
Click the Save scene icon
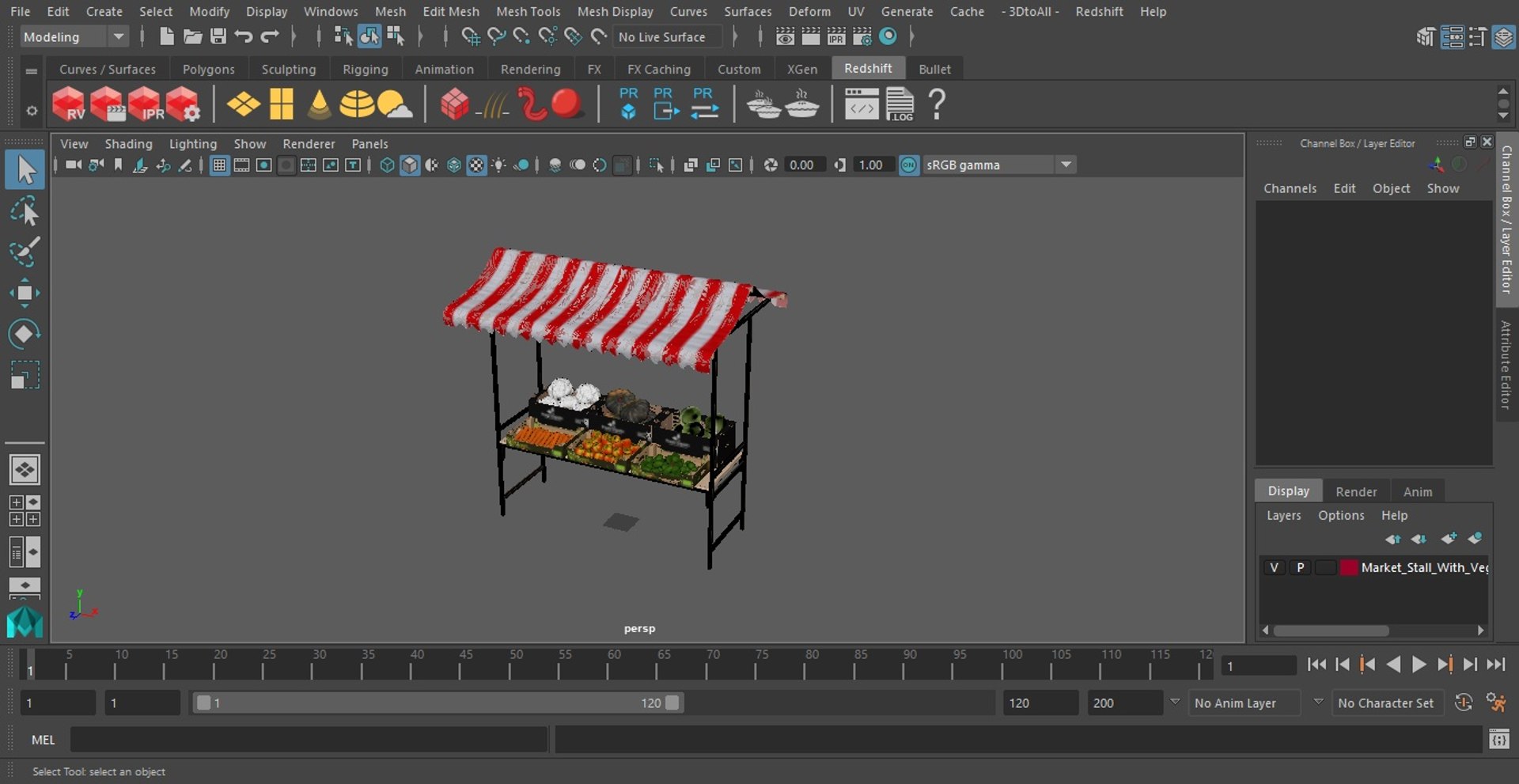click(x=218, y=36)
